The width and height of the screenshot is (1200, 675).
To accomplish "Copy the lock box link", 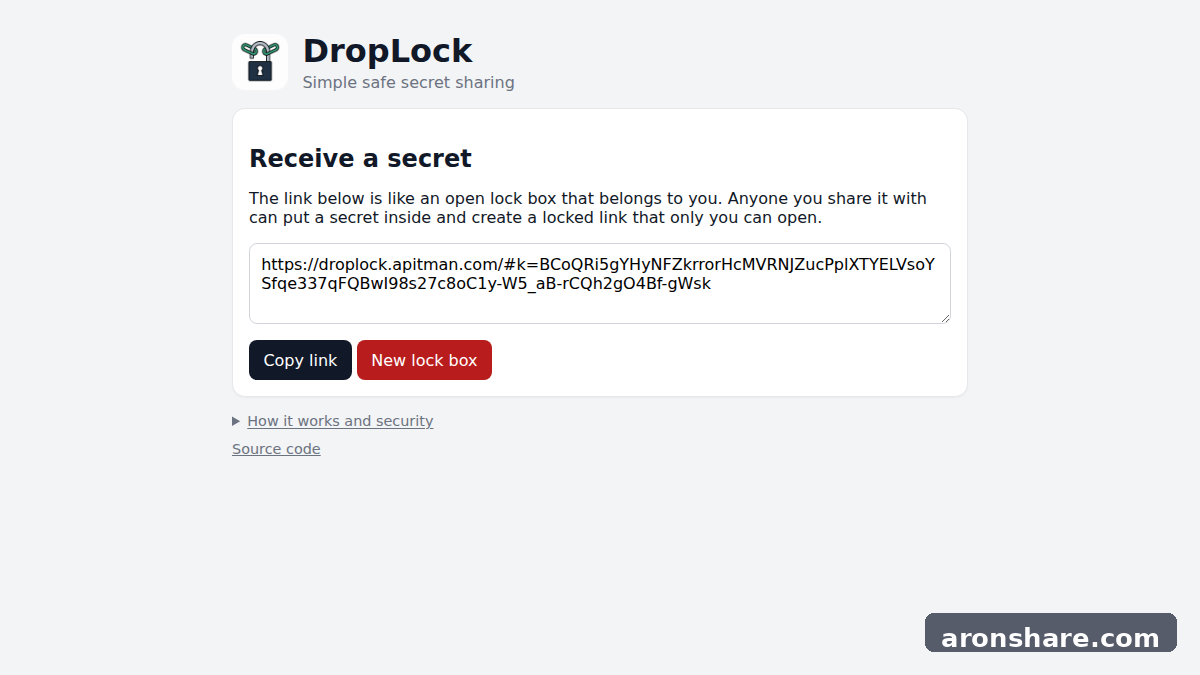I will (x=300, y=360).
